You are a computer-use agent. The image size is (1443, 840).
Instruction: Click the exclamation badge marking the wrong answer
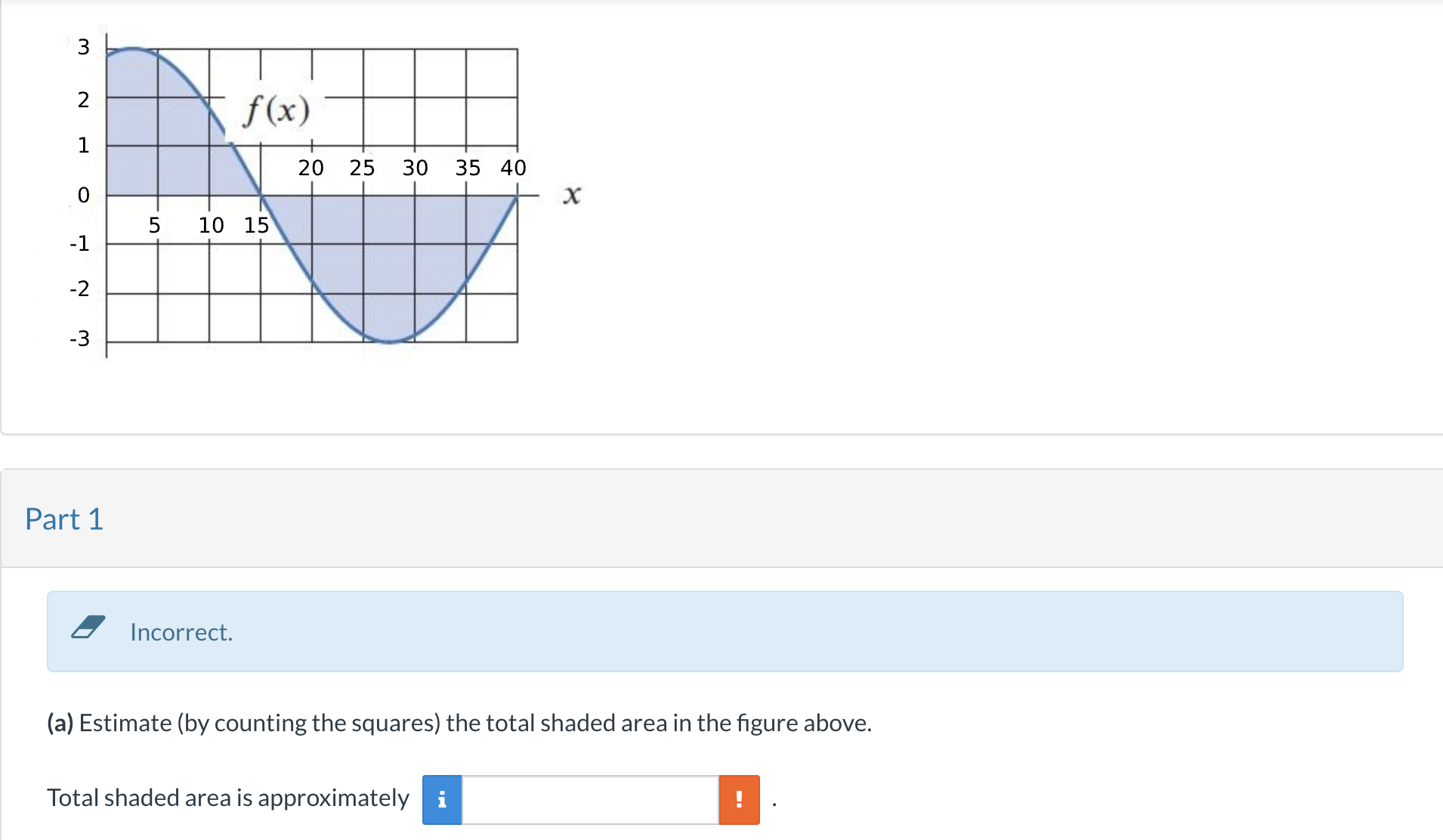(x=739, y=798)
